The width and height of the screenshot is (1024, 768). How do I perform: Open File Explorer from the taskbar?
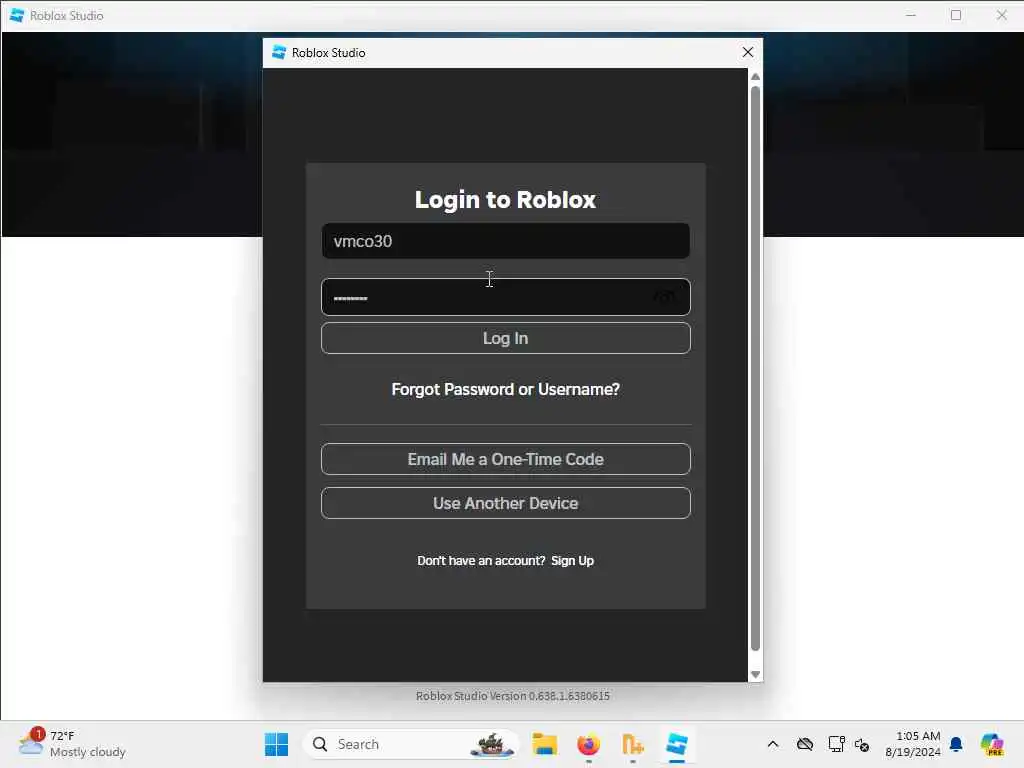point(544,744)
